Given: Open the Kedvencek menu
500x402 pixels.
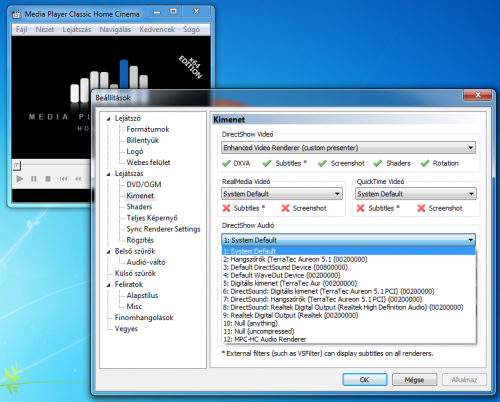Looking at the screenshot, I should [157, 29].
